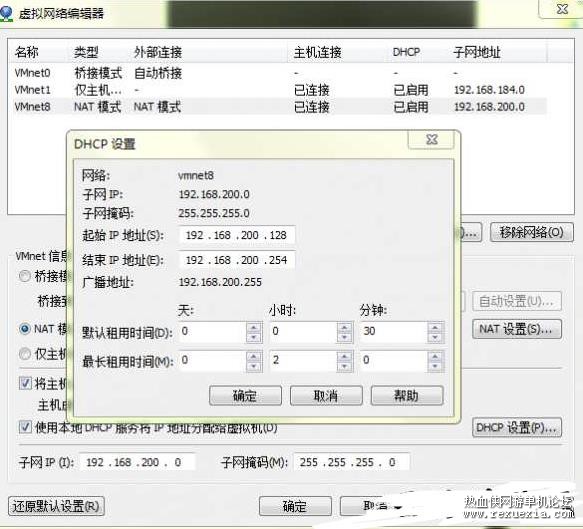Toggle the host virtual adapter checkbox
Screen dimensions: 583x529
(25, 383)
